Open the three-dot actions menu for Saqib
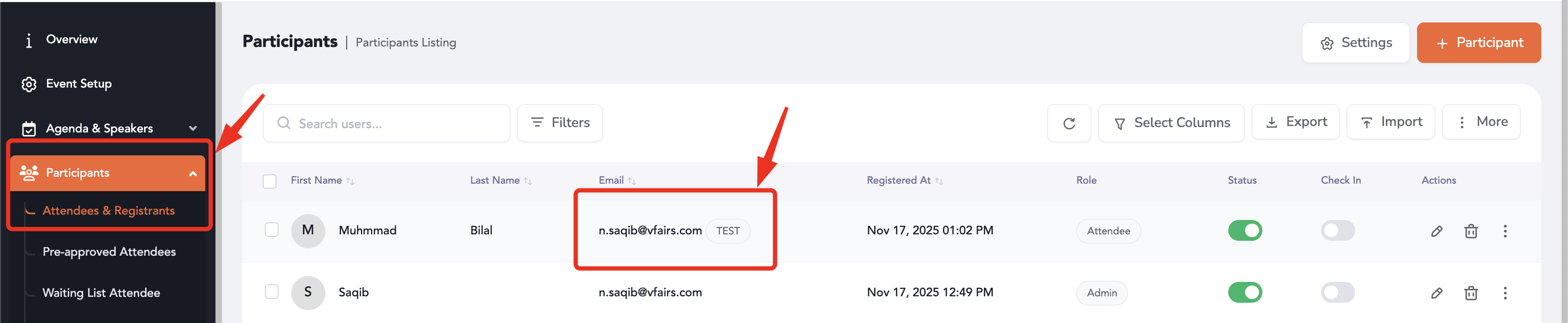Screen dimensions: 1568x323 point(1505,293)
